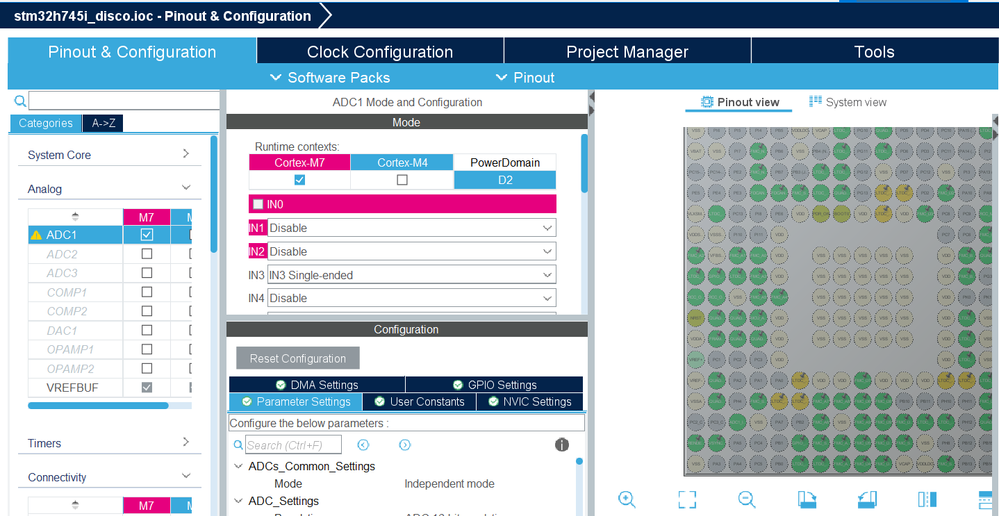Click the green check on DMA Settings tab
This screenshot has width=999, height=516.
coord(280,385)
